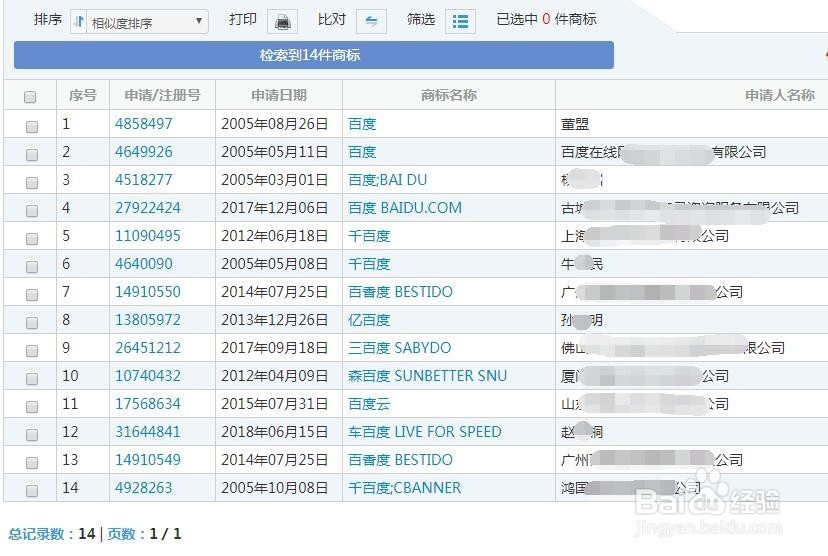The height and width of the screenshot is (556, 828).
Task: Click the 申请日期 column header
Action: [x=279, y=95]
